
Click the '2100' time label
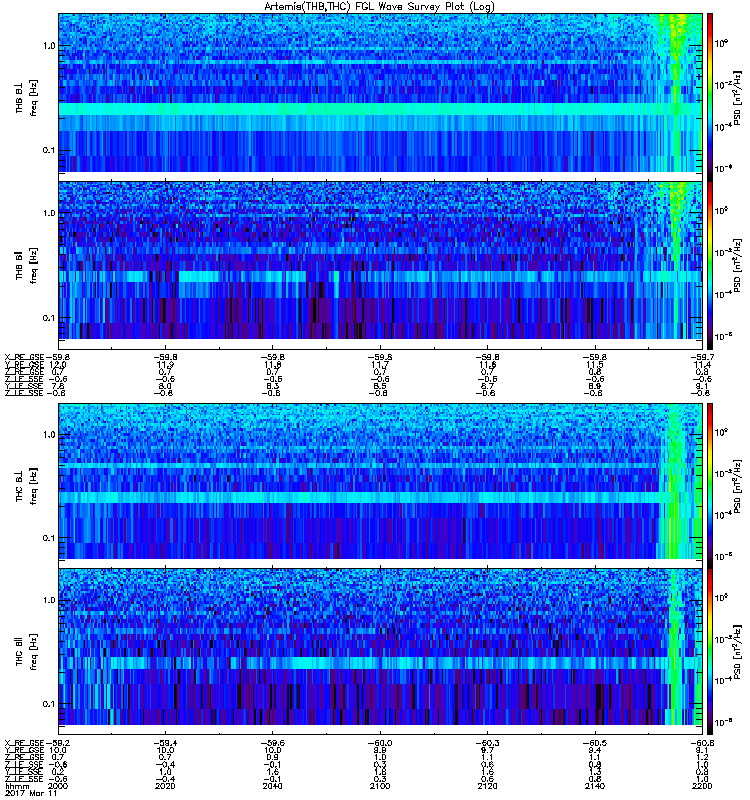point(380,786)
